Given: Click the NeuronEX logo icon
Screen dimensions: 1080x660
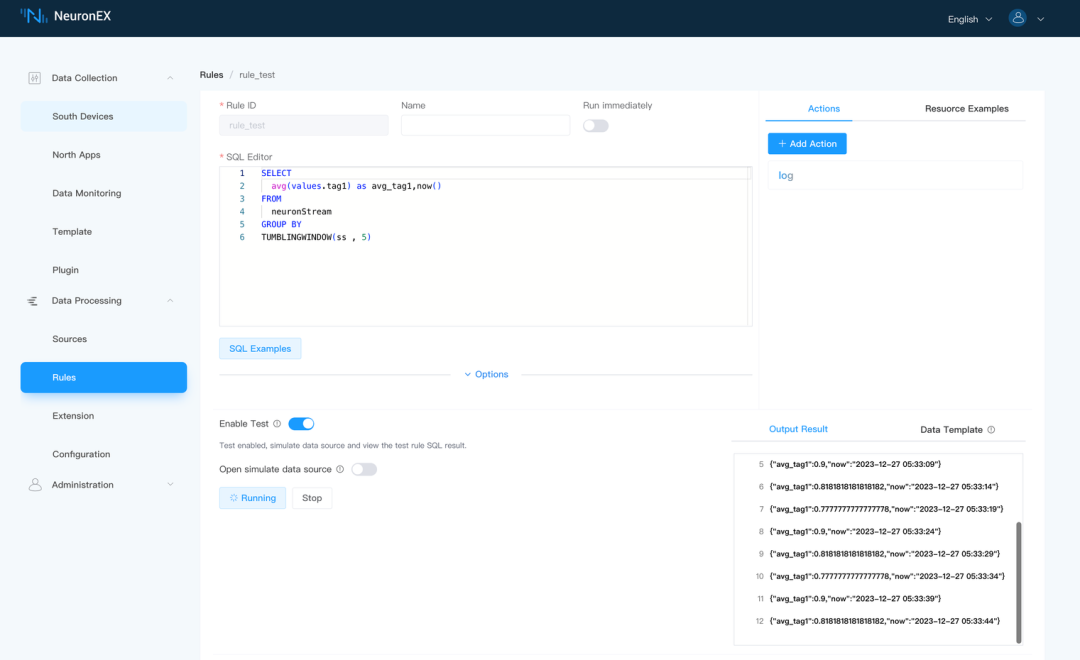Looking at the screenshot, I should pyautogui.click(x=33, y=16).
